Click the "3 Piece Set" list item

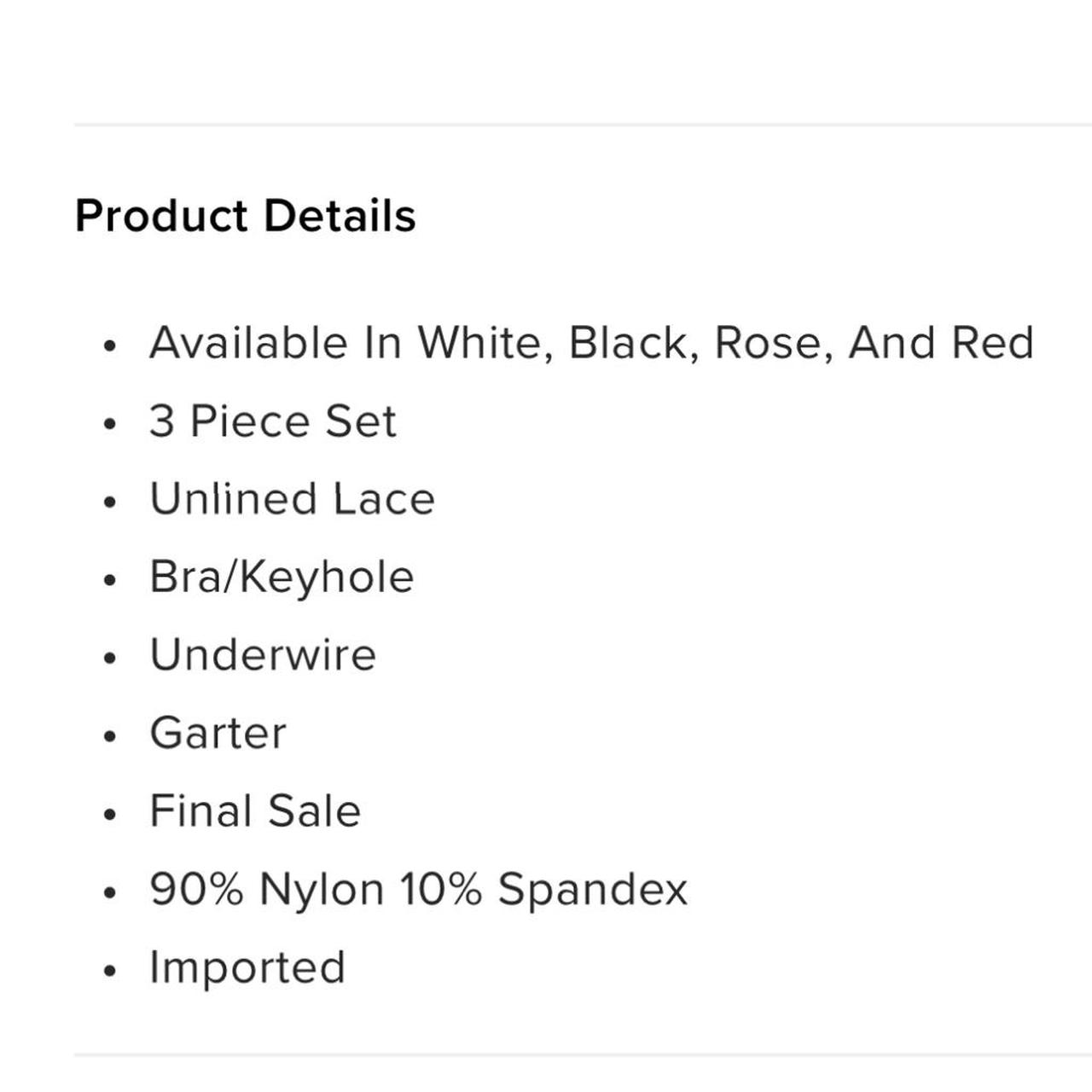(273, 421)
